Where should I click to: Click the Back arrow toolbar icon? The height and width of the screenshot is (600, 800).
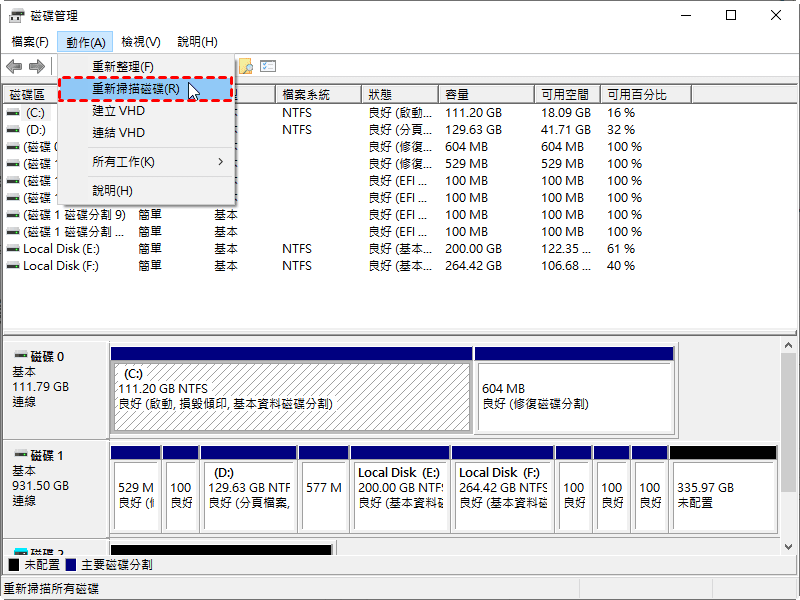click(14, 66)
